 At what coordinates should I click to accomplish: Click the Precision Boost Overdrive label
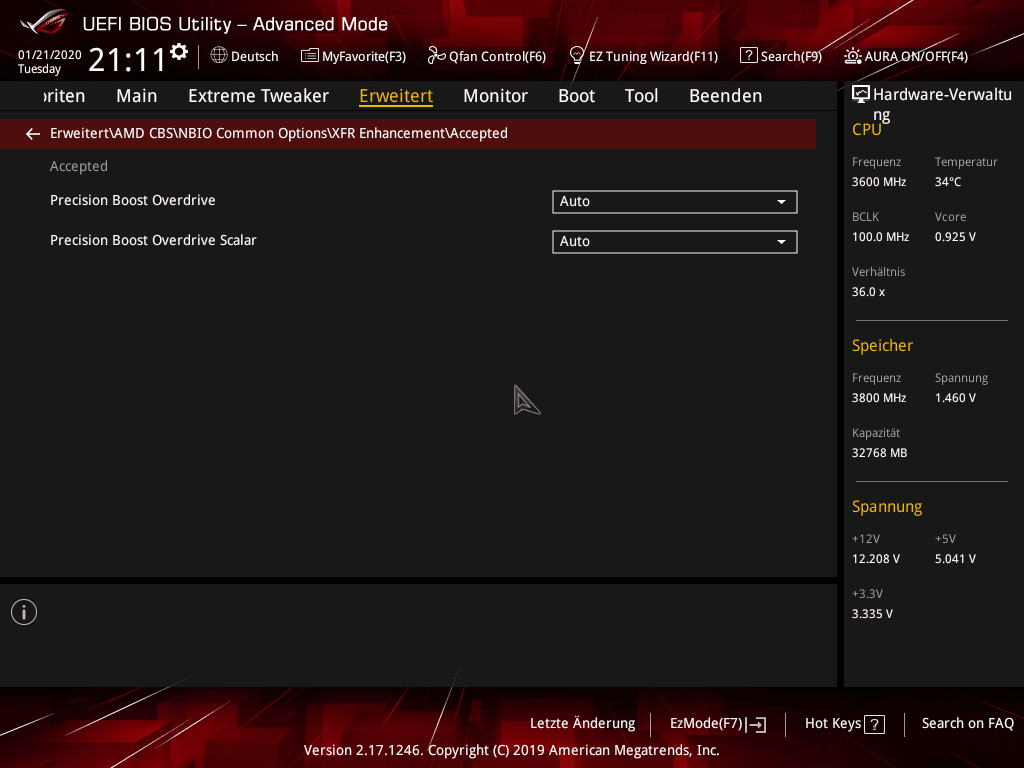[133, 200]
